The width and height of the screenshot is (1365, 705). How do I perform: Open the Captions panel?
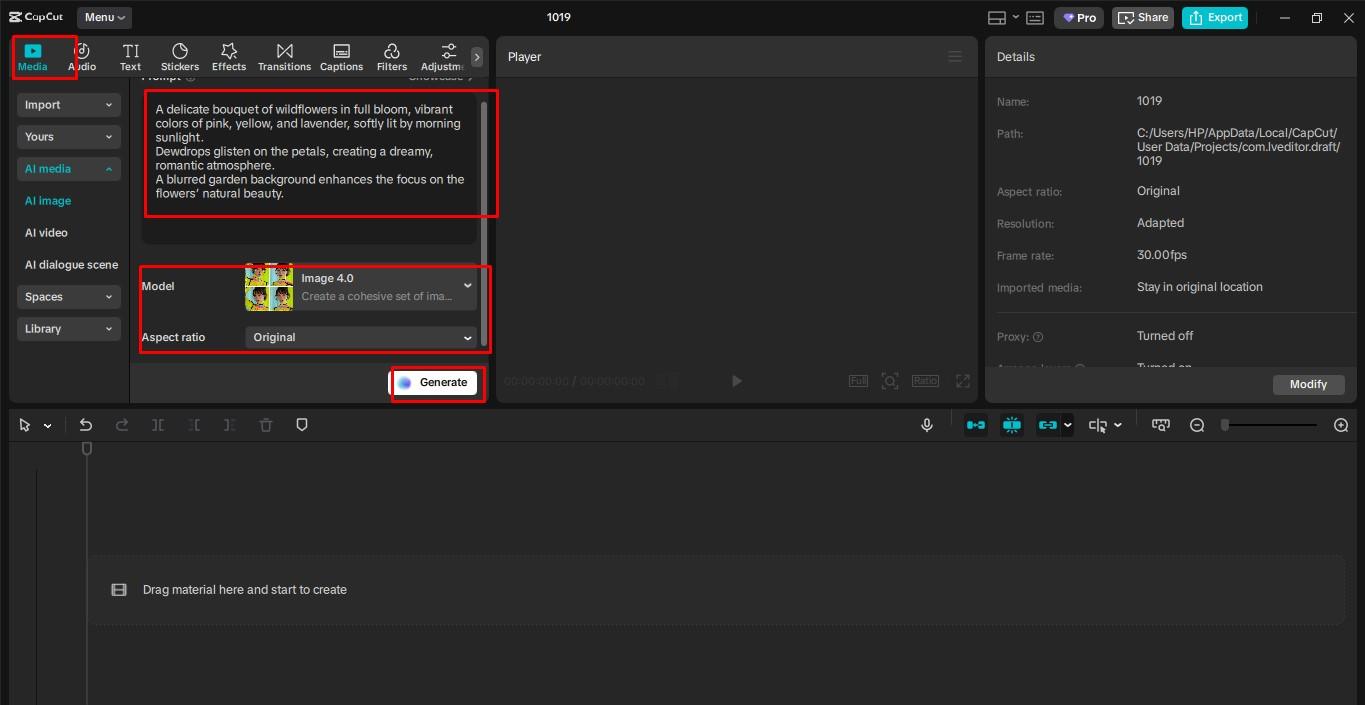coord(341,57)
